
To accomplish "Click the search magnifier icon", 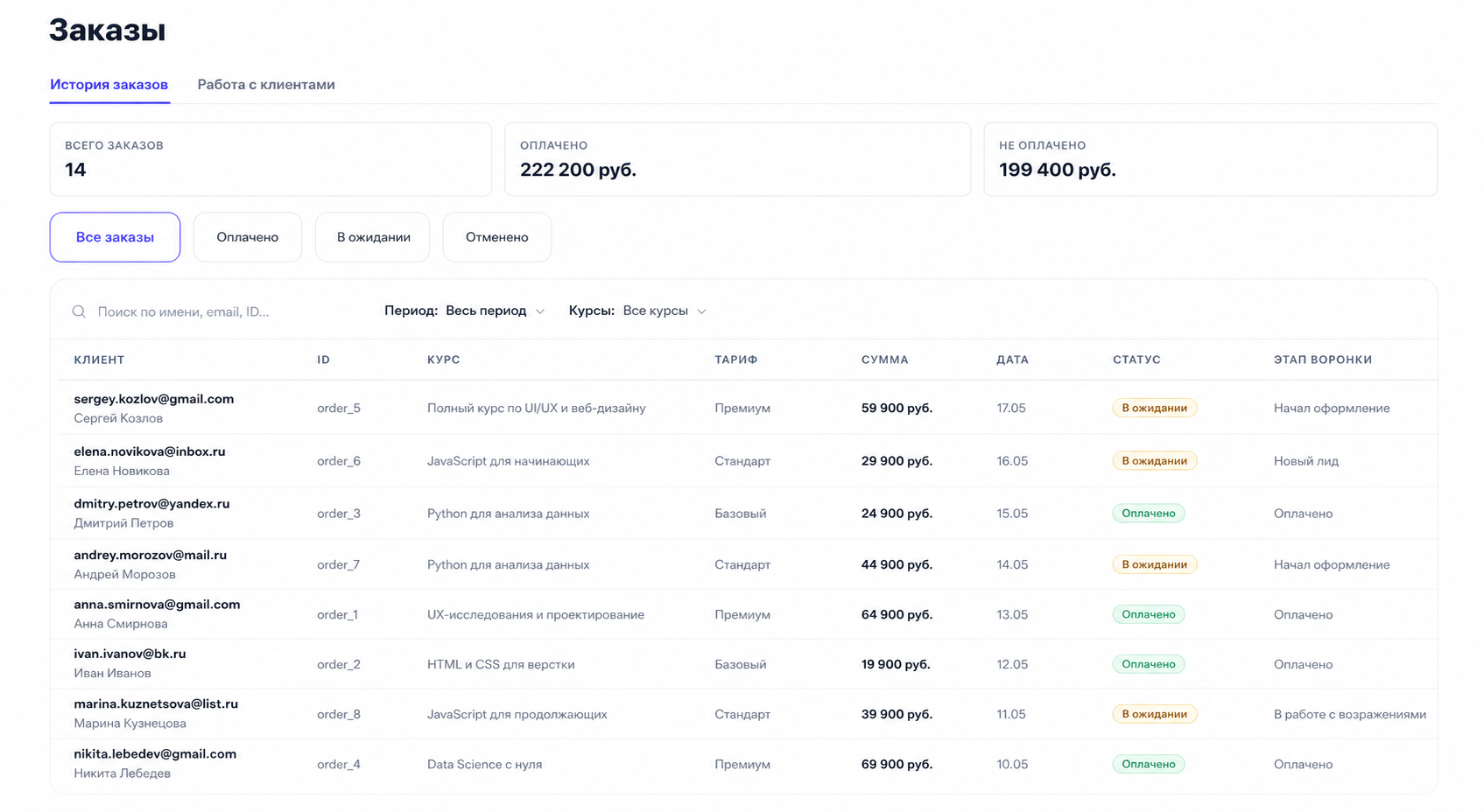I will [x=79, y=311].
